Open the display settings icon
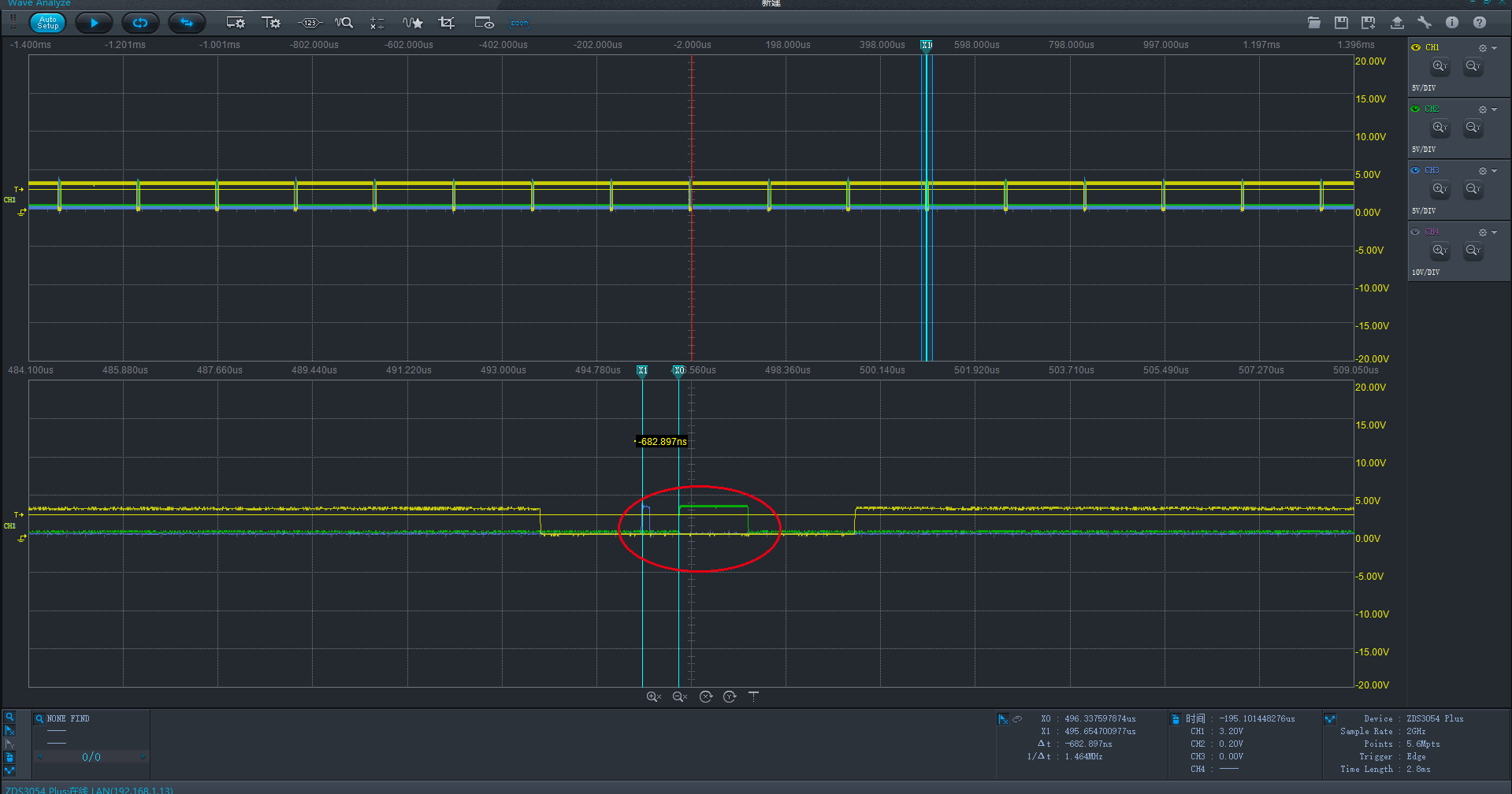 coord(236,23)
